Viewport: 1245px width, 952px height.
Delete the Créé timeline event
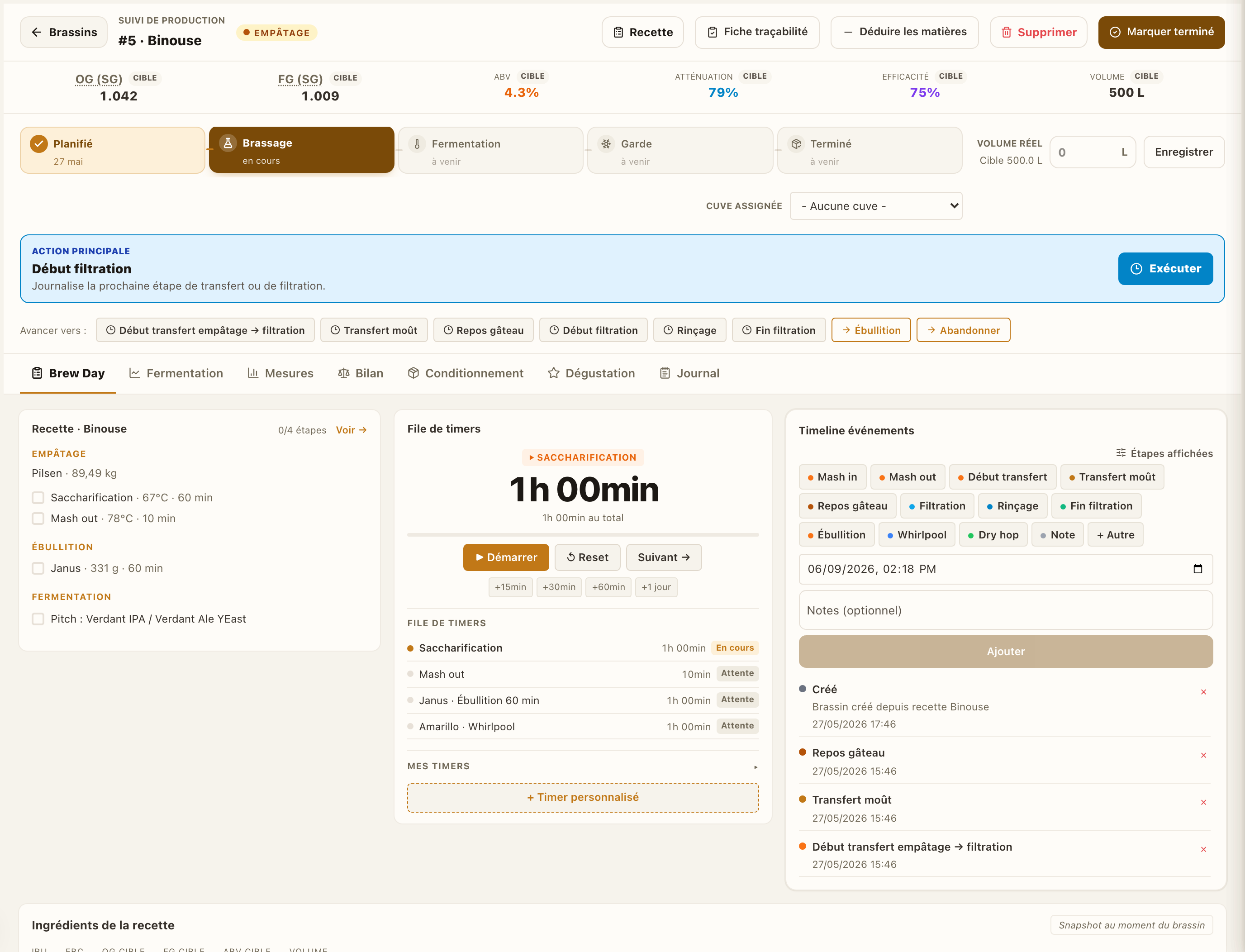[1203, 692]
